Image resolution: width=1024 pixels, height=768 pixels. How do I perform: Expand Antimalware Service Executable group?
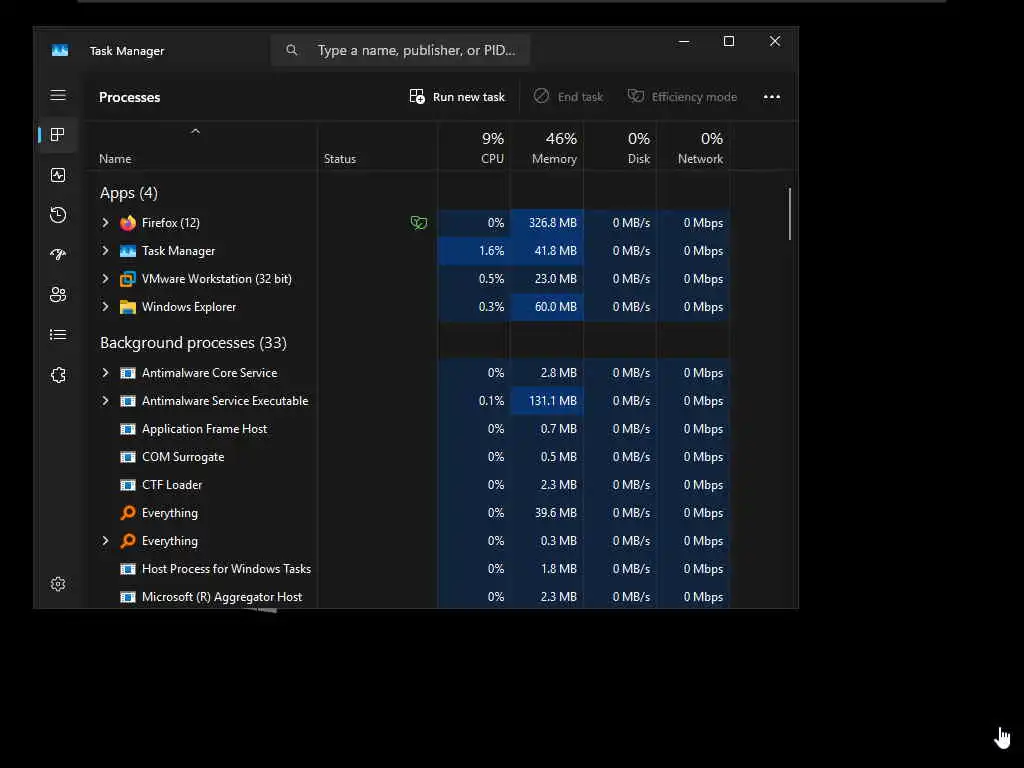pyautogui.click(x=105, y=401)
